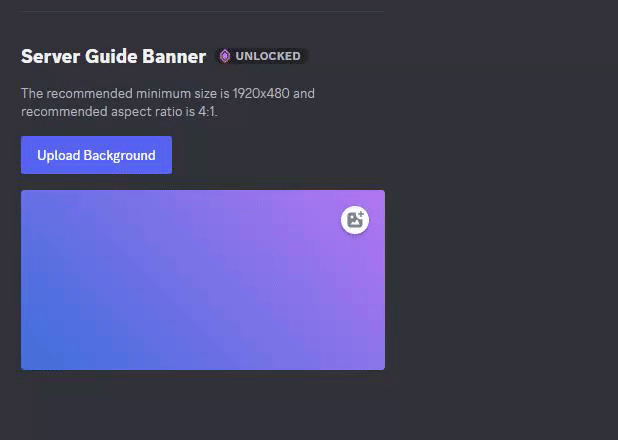The height and width of the screenshot is (440, 618).
Task: Click the Server Guide Banner heading
Action: [114, 56]
